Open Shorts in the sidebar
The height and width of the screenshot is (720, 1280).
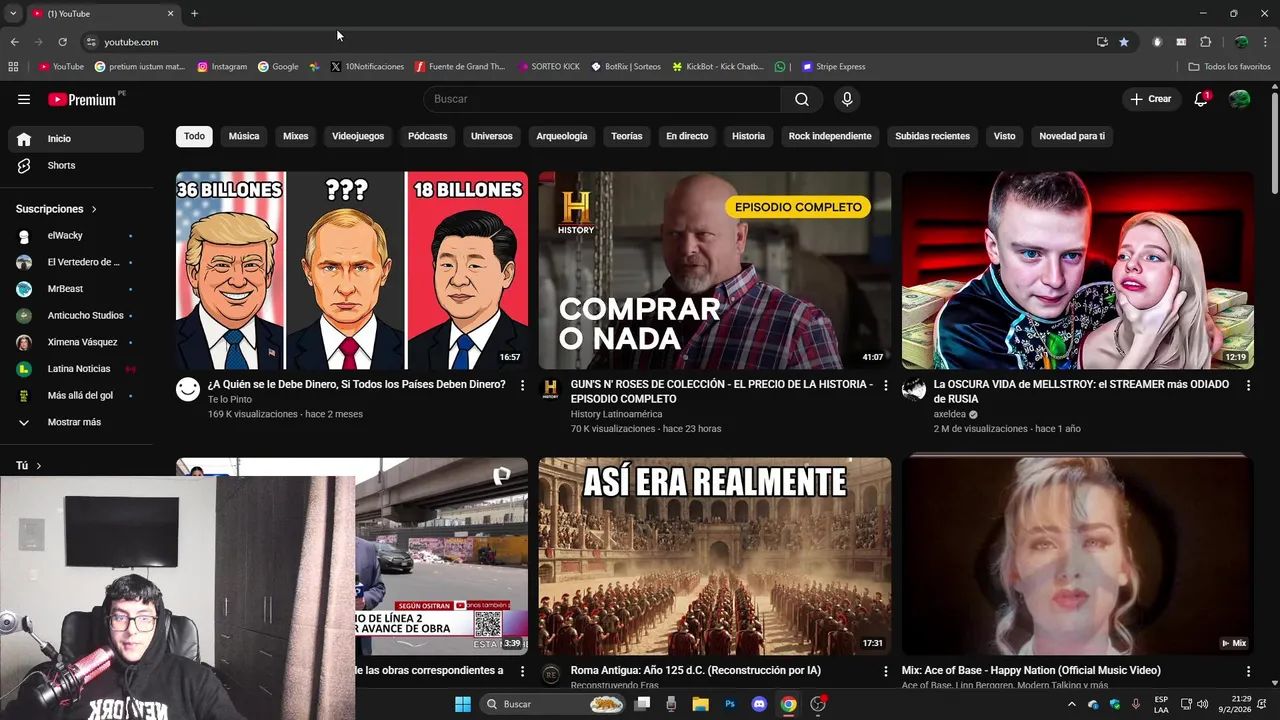[76, 165]
